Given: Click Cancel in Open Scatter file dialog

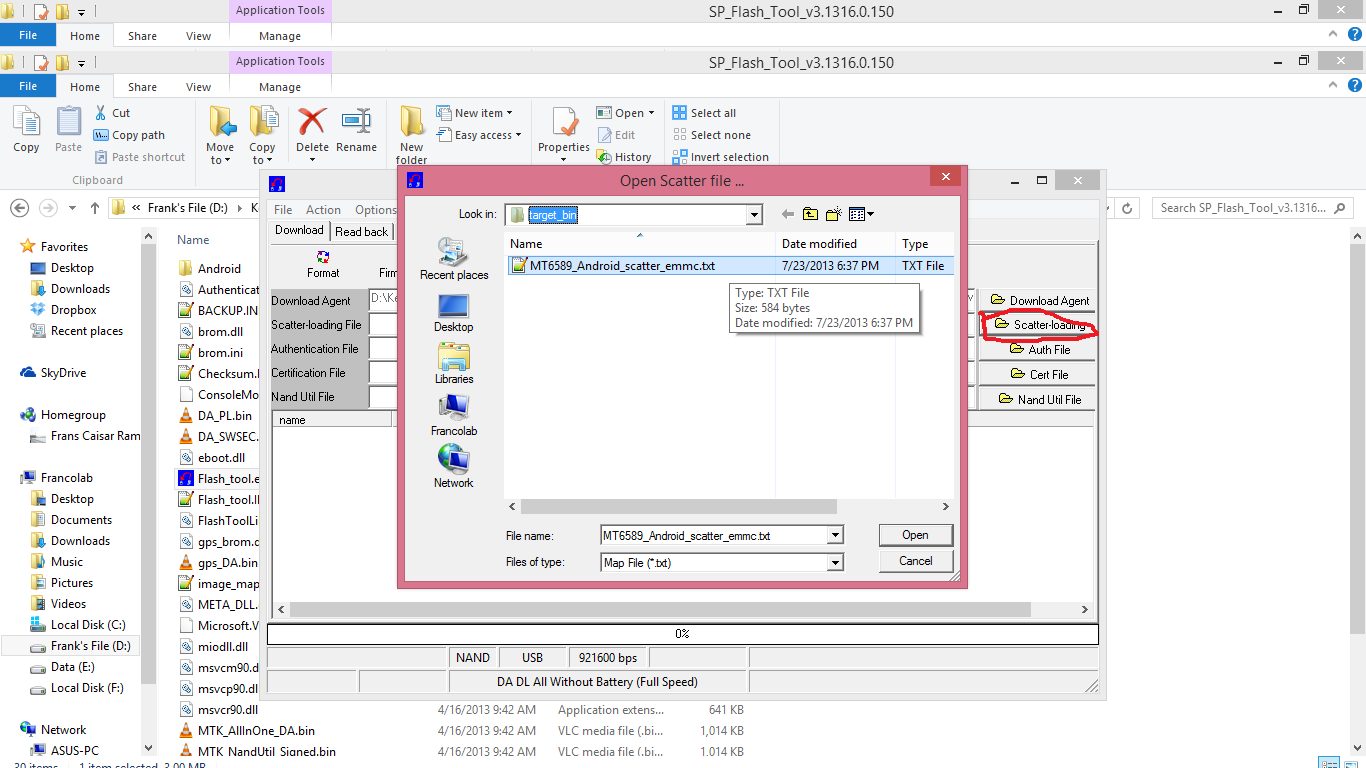Looking at the screenshot, I should coord(916,561).
